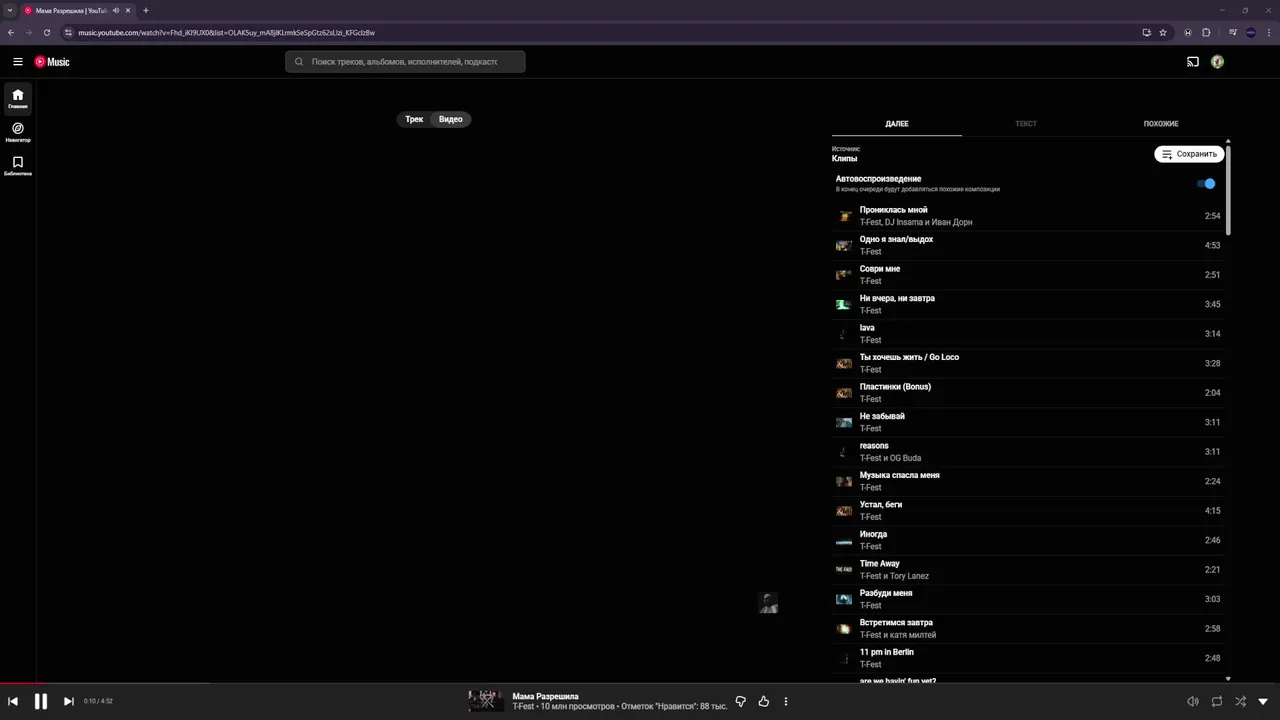
Task: Open the account avatar menu
Action: tap(1217, 62)
